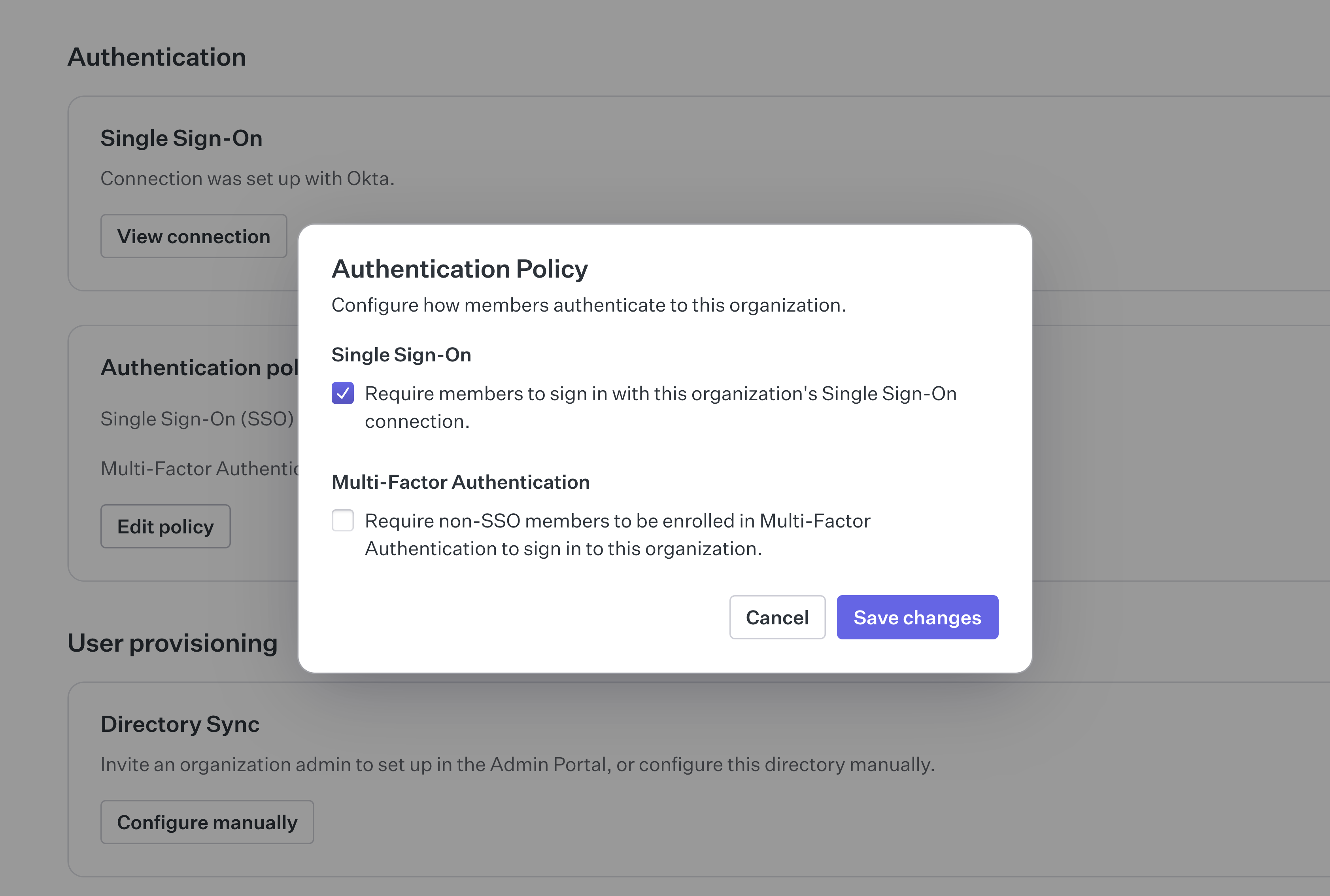Select the Authentication page heading

tap(157, 57)
